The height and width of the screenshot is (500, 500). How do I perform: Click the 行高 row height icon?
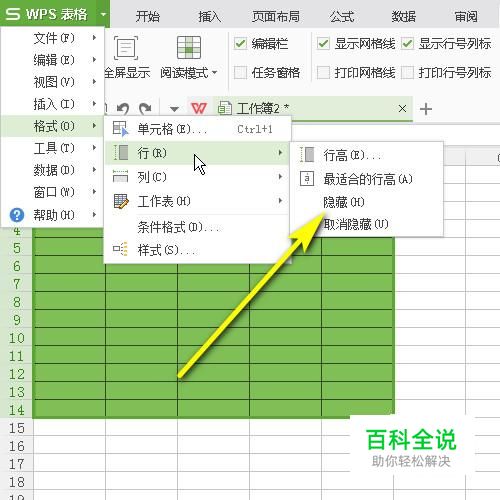[307, 155]
